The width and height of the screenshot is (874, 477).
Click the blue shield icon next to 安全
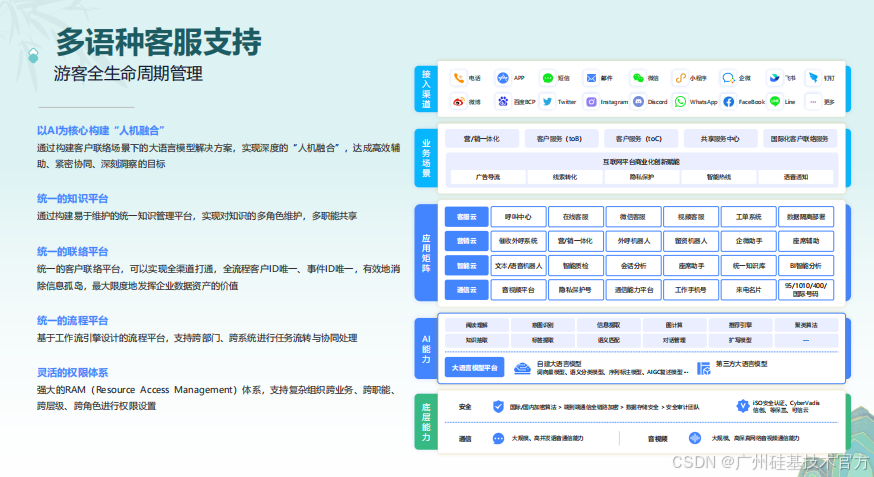[x=498, y=407]
